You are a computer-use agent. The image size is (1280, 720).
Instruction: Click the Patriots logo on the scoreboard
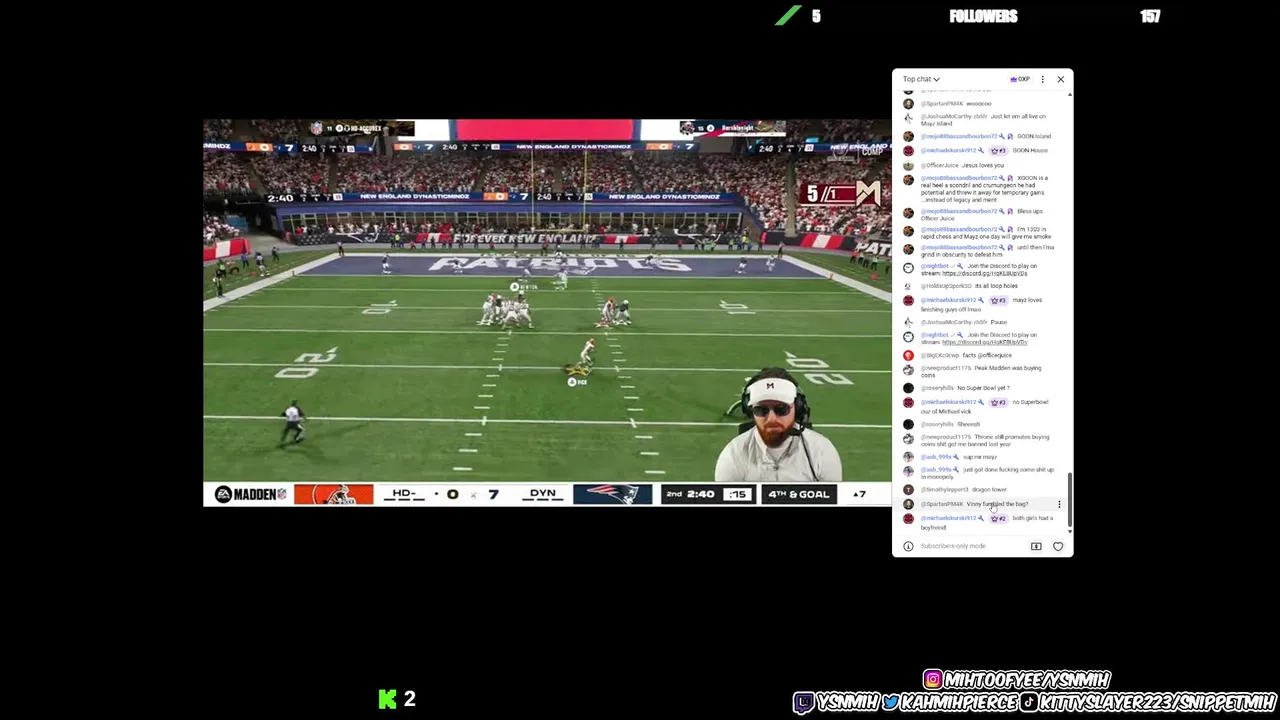pos(612,494)
